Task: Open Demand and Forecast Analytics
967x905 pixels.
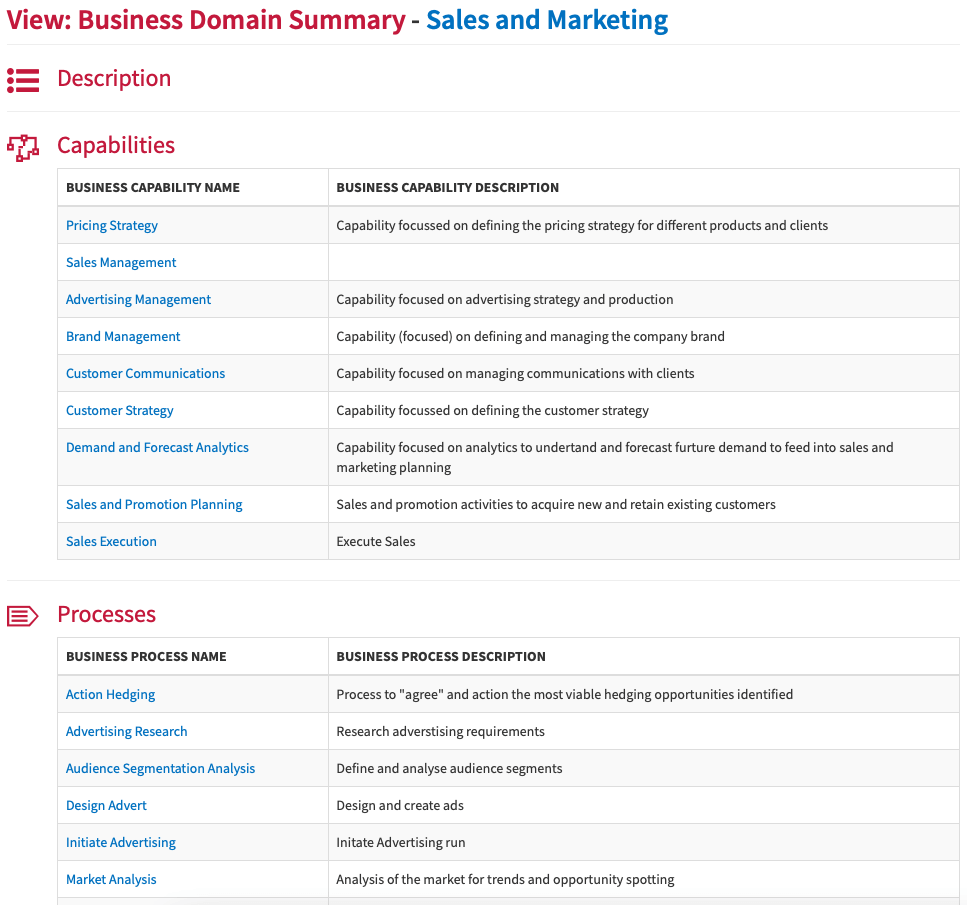Action: tap(157, 447)
